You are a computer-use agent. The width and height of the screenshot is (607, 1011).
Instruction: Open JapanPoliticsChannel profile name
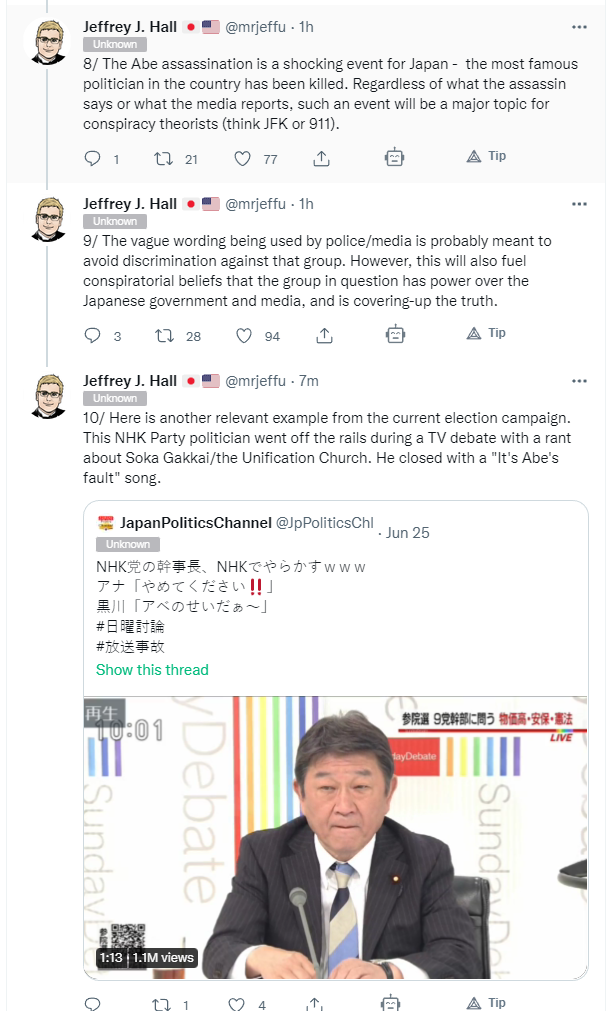point(195,523)
